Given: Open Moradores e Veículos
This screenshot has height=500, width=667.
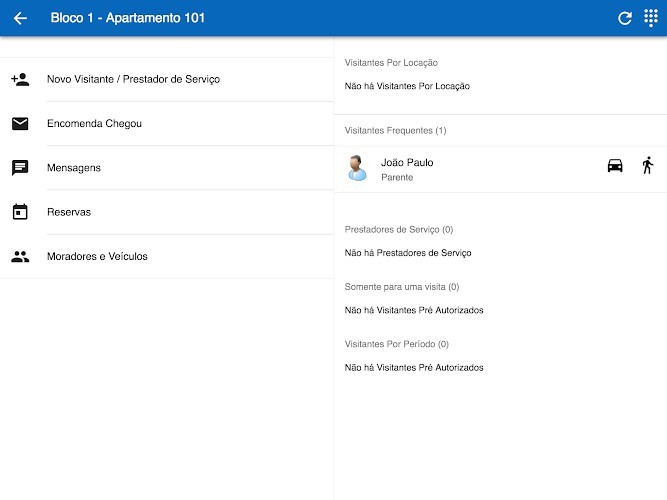Looking at the screenshot, I should tap(97, 256).
